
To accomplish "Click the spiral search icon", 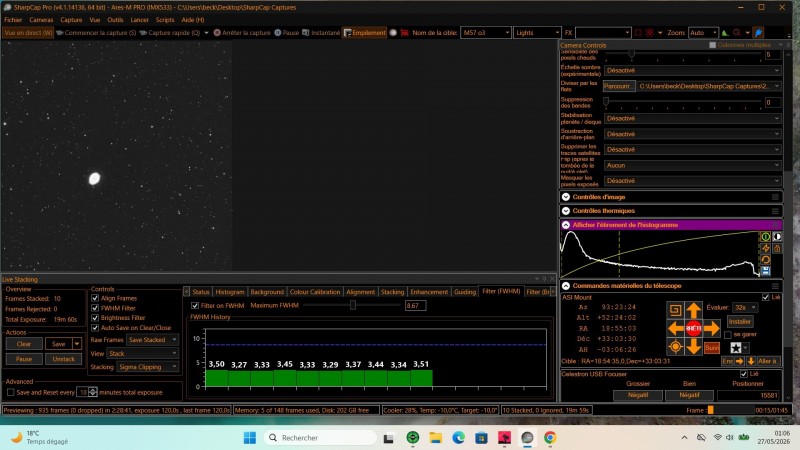I will point(676,310).
